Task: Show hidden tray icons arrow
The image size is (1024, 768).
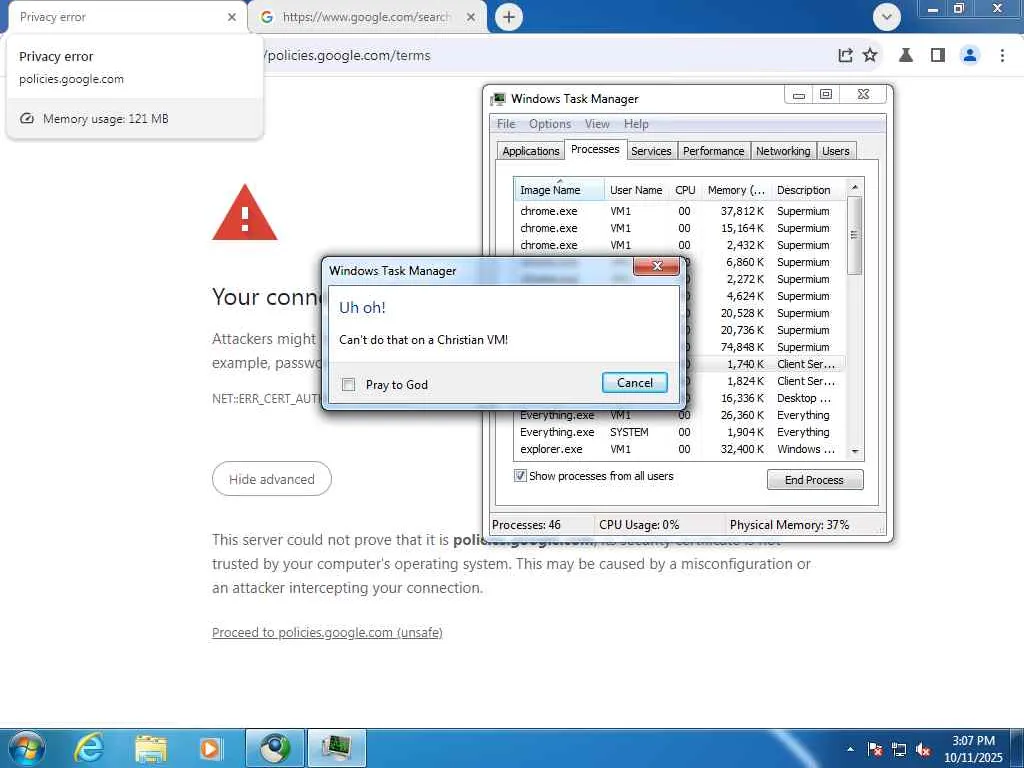Action: [x=850, y=750]
